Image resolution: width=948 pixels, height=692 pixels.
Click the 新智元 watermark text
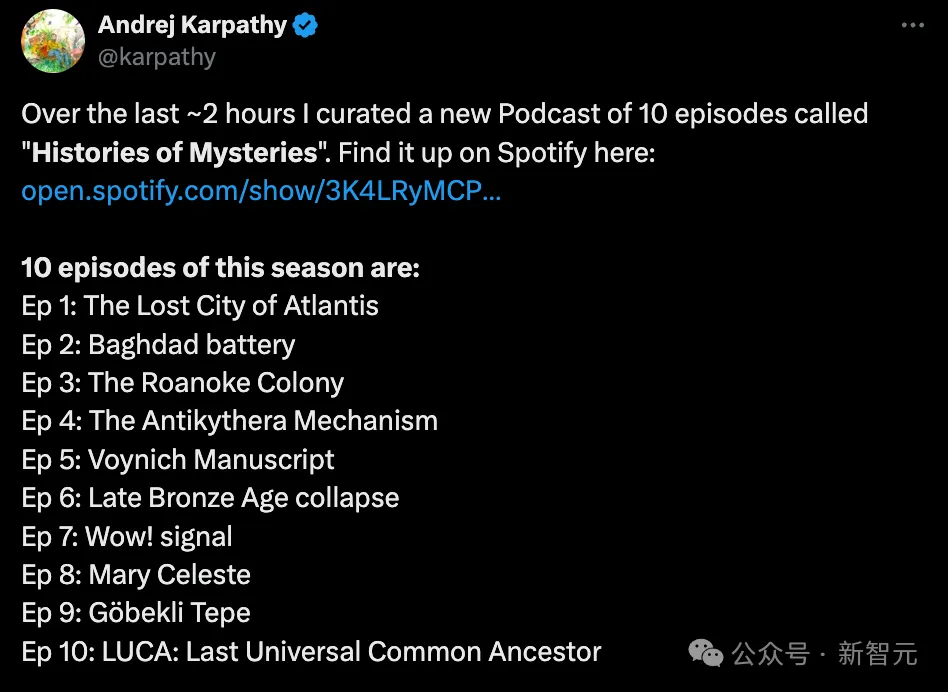click(x=878, y=654)
